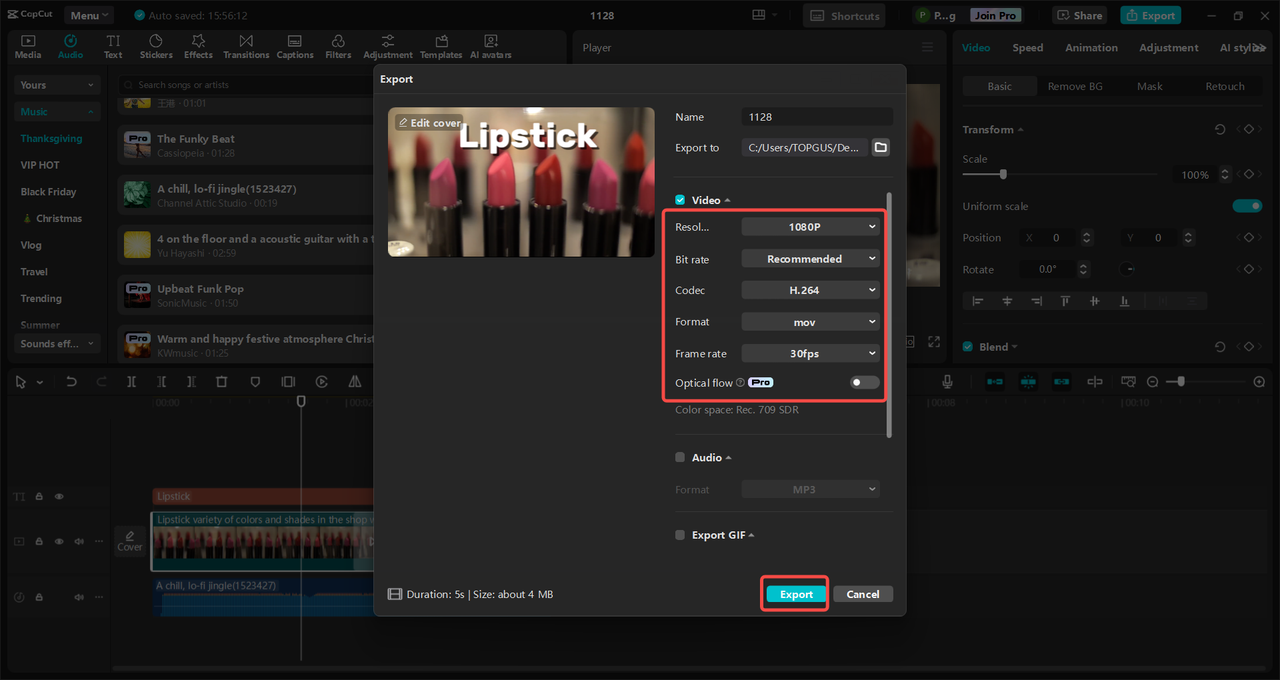Open the Templates panel icon
The image size is (1280, 680).
click(441, 46)
